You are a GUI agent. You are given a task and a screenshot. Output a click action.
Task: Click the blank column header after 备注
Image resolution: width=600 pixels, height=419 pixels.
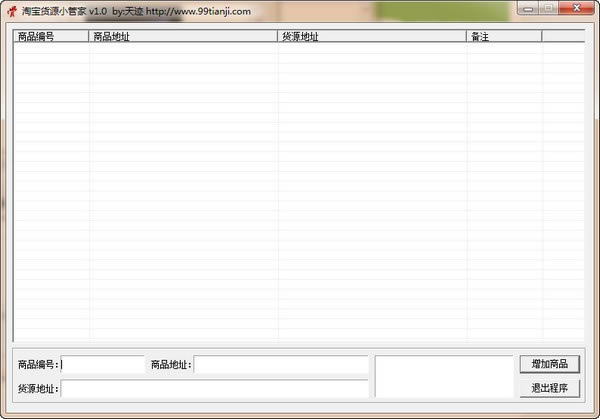(x=563, y=36)
